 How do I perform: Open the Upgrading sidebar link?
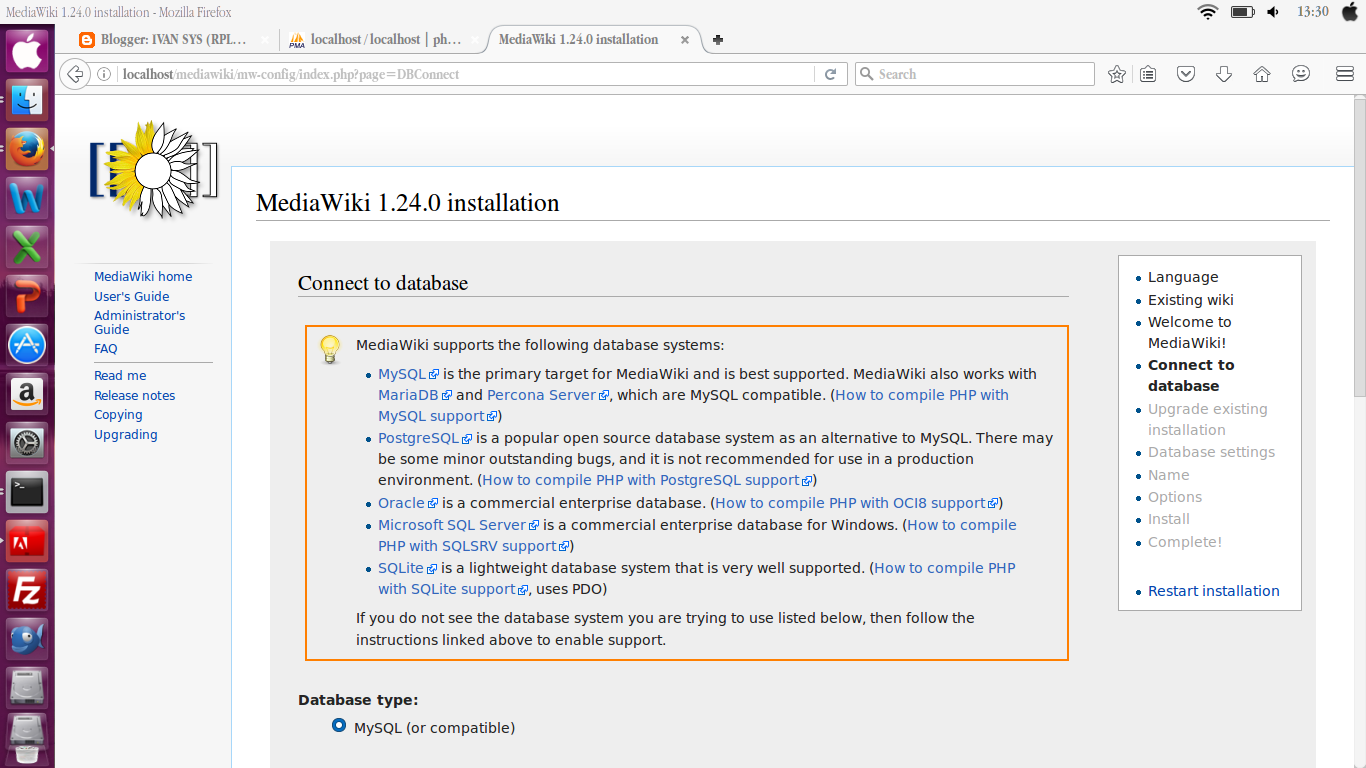[126, 435]
